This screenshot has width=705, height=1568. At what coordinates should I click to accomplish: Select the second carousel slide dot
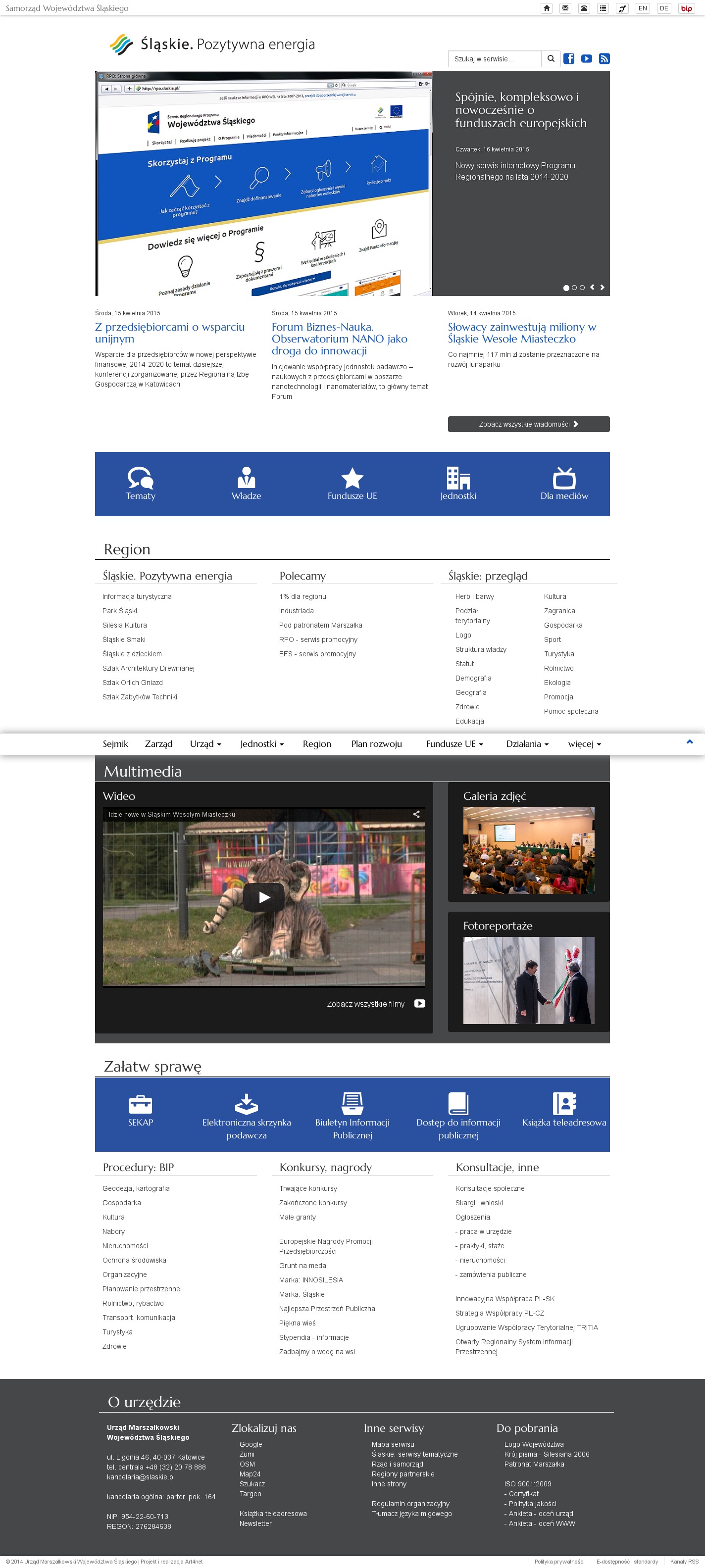(574, 287)
